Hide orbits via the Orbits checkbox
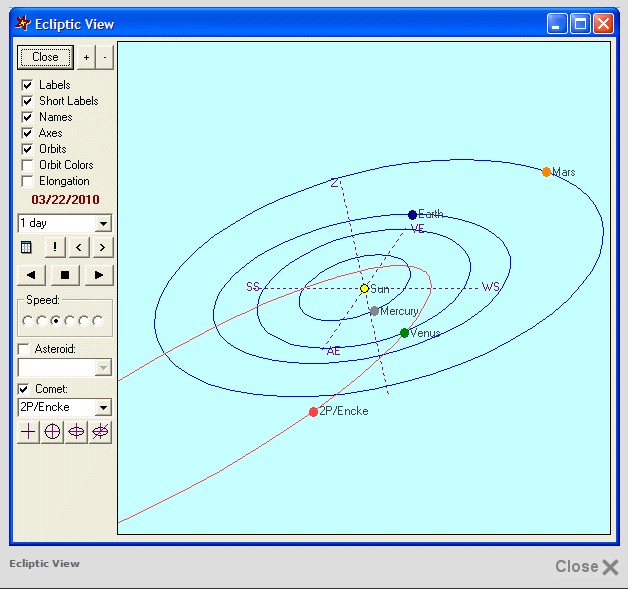The image size is (628, 589). click(27, 149)
